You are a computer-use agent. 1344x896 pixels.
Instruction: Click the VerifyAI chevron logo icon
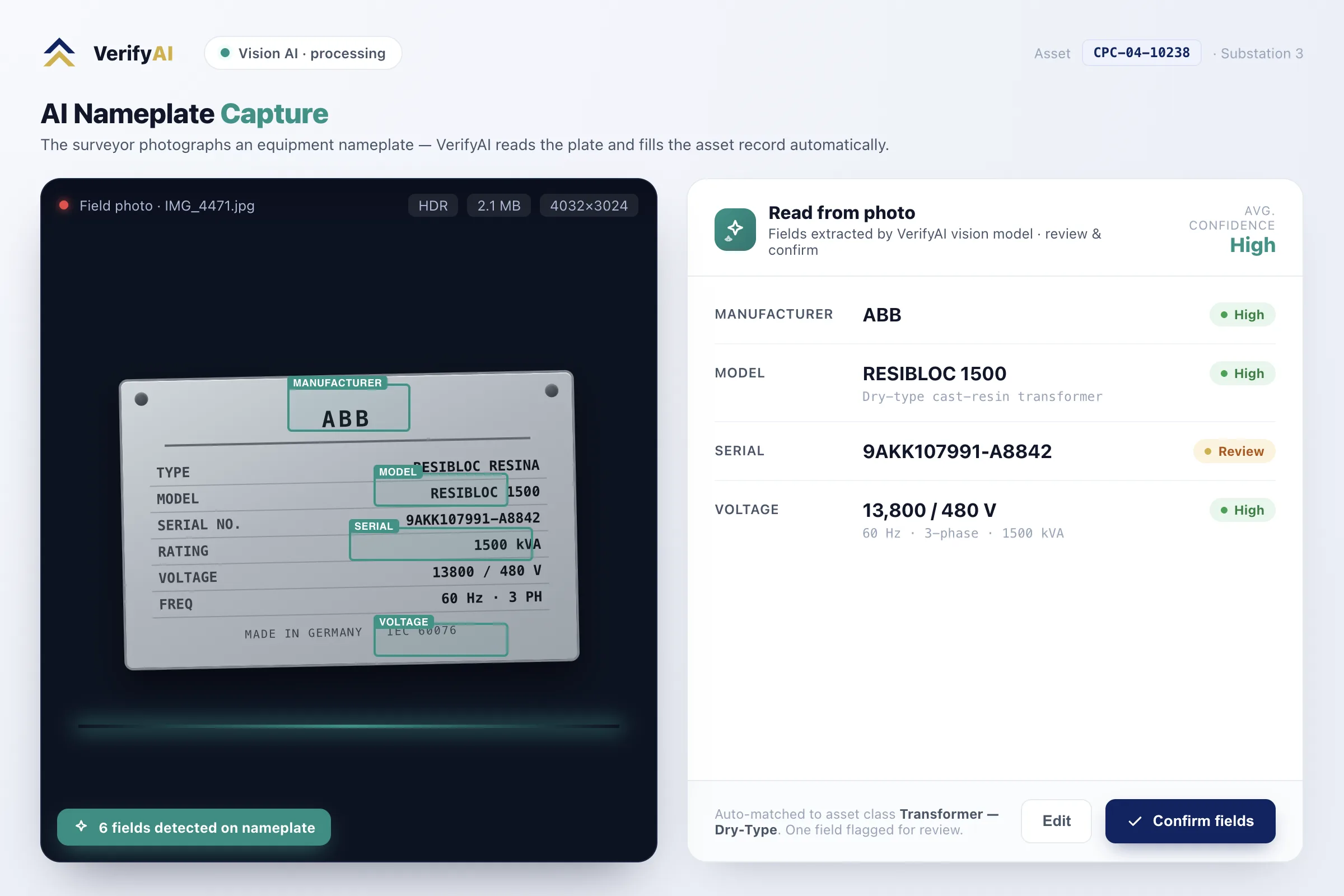(x=59, y=53)
